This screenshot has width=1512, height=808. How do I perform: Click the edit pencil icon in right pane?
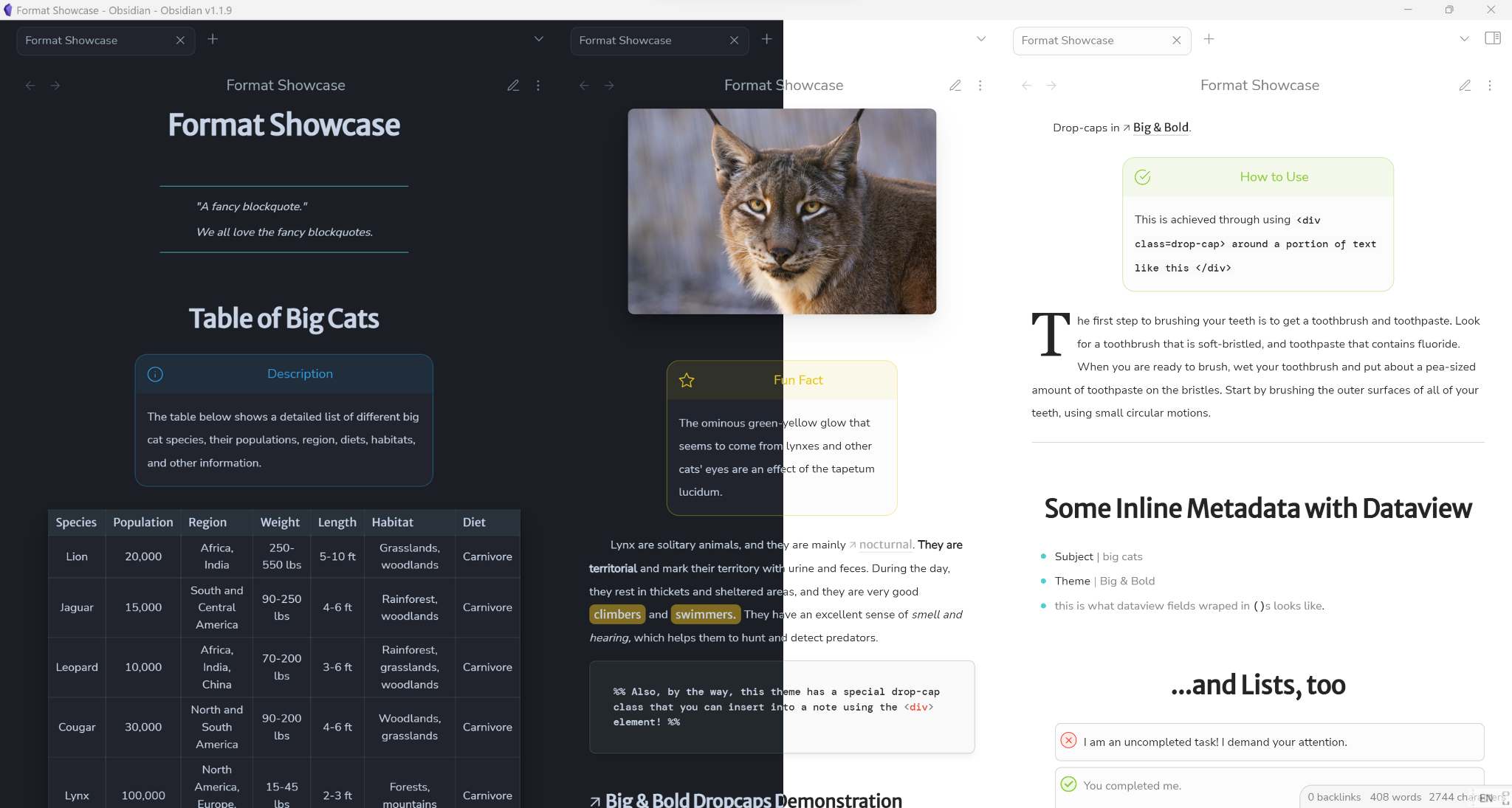click(1465, 86)
